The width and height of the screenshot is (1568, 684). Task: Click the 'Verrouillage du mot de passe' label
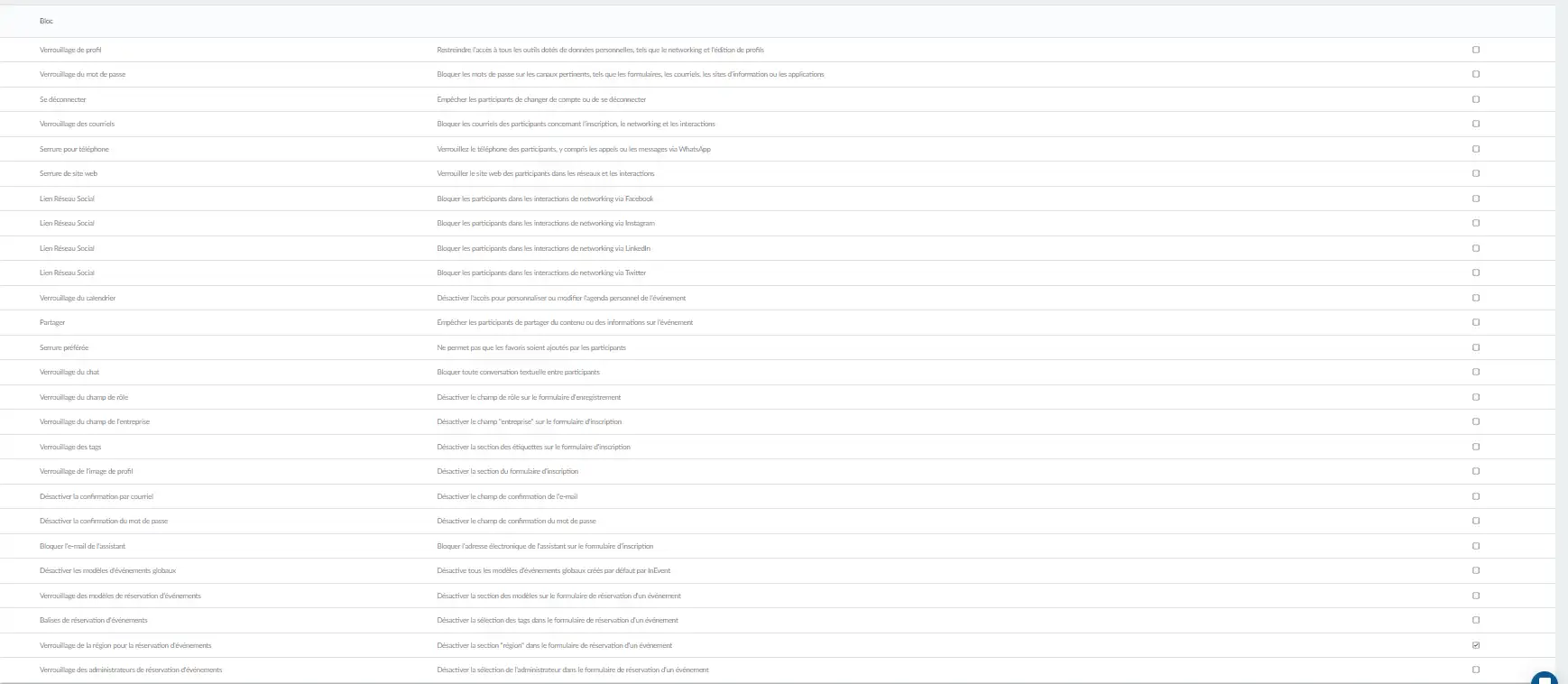tap(83, 74)
